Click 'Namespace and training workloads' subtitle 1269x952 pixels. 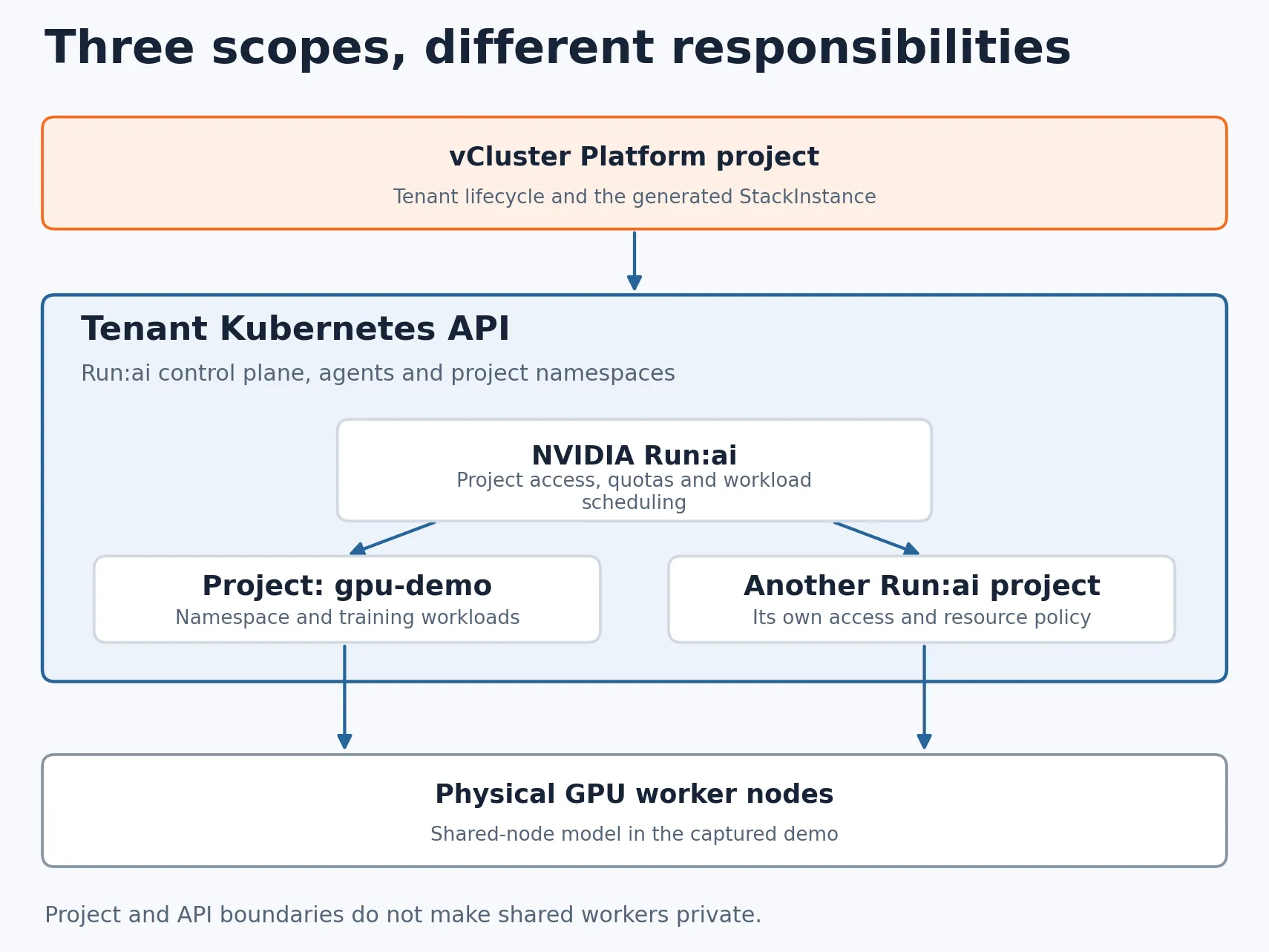[x=347, y=617]
